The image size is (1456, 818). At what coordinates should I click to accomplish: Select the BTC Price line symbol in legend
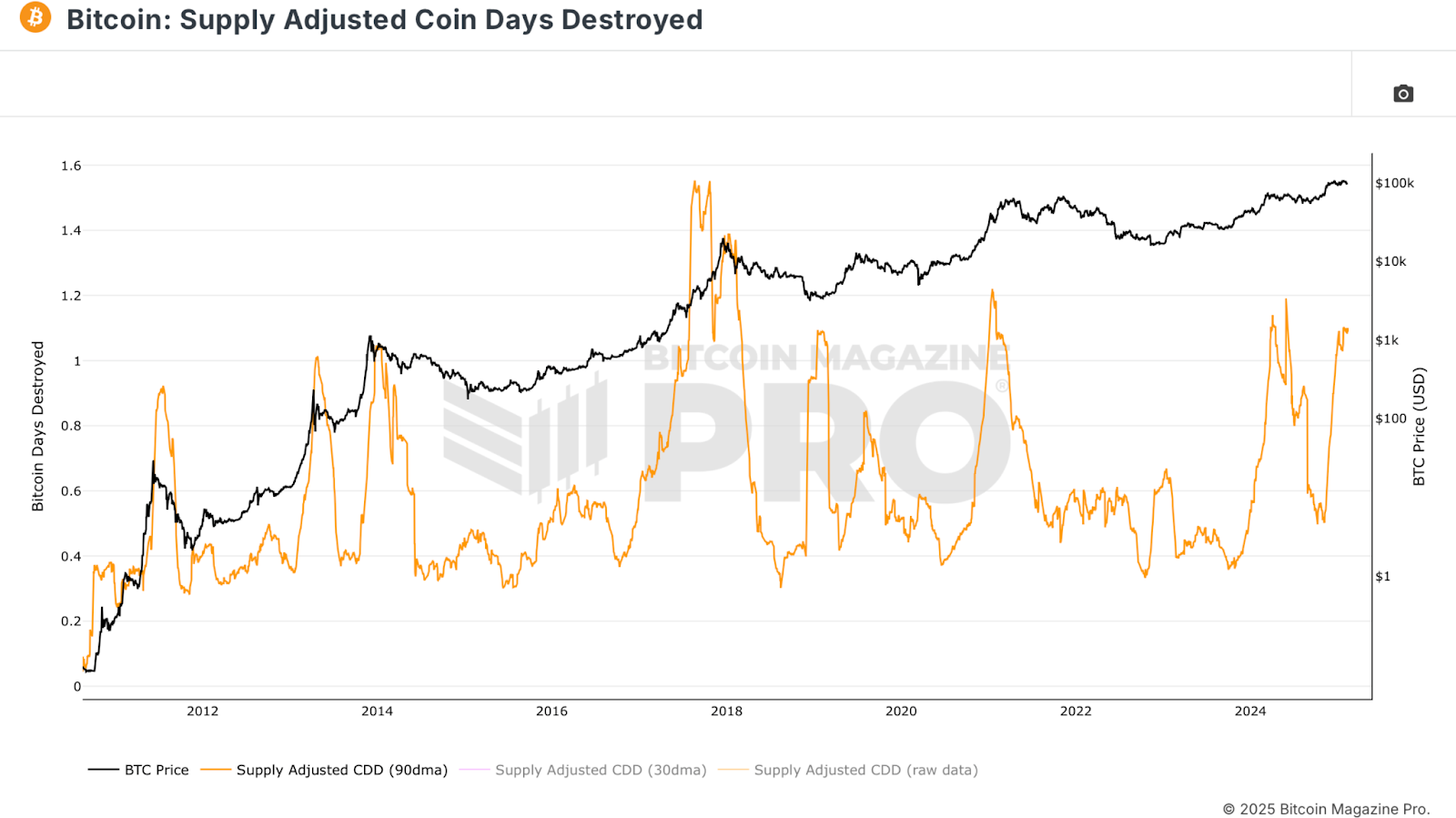point(103,770)
